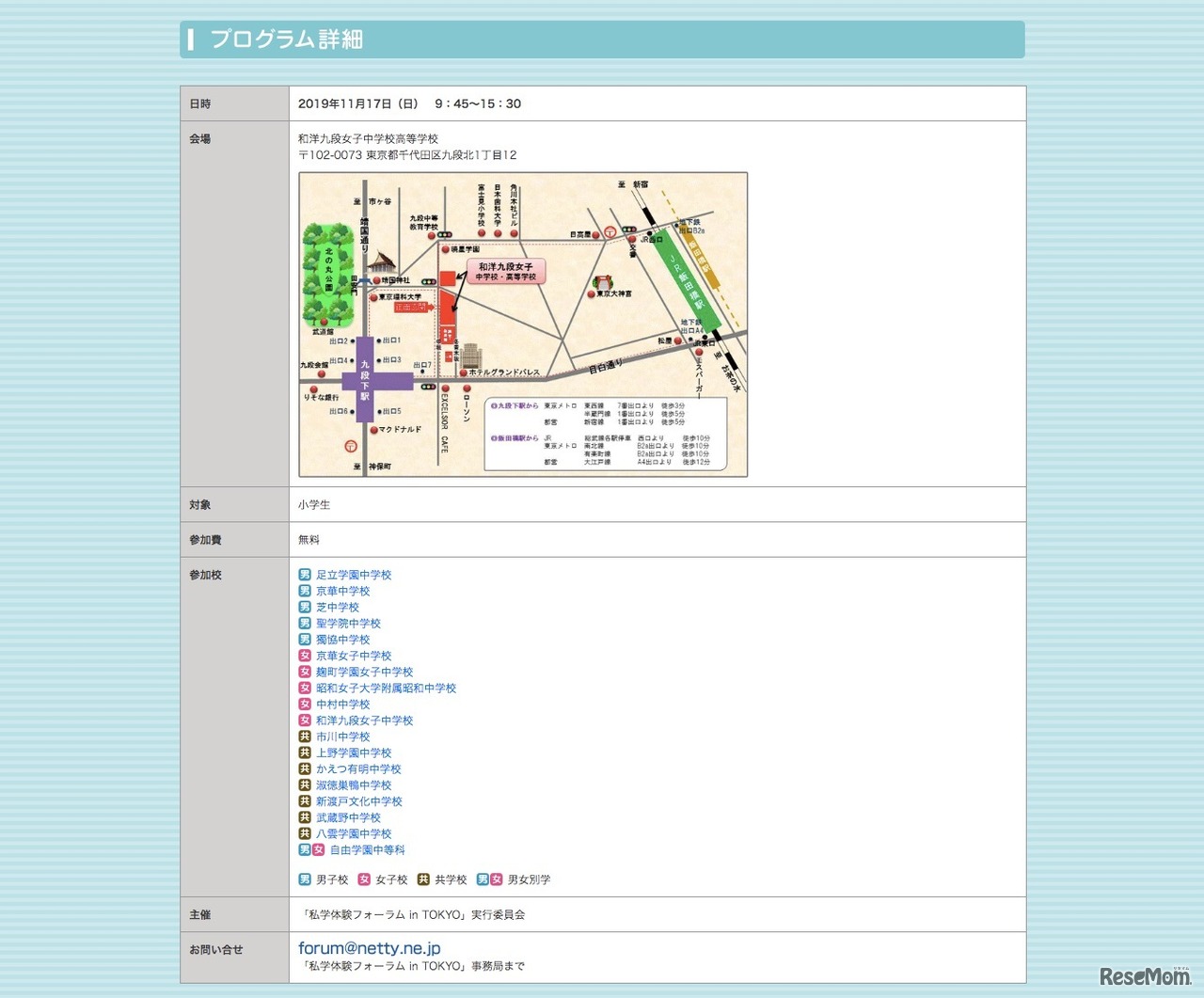This screenshot has height=998, width=1204.
Task: Click the 男女 icon beside 自由学園中等科
Action: pyautogui.click(x=311, y=849)
